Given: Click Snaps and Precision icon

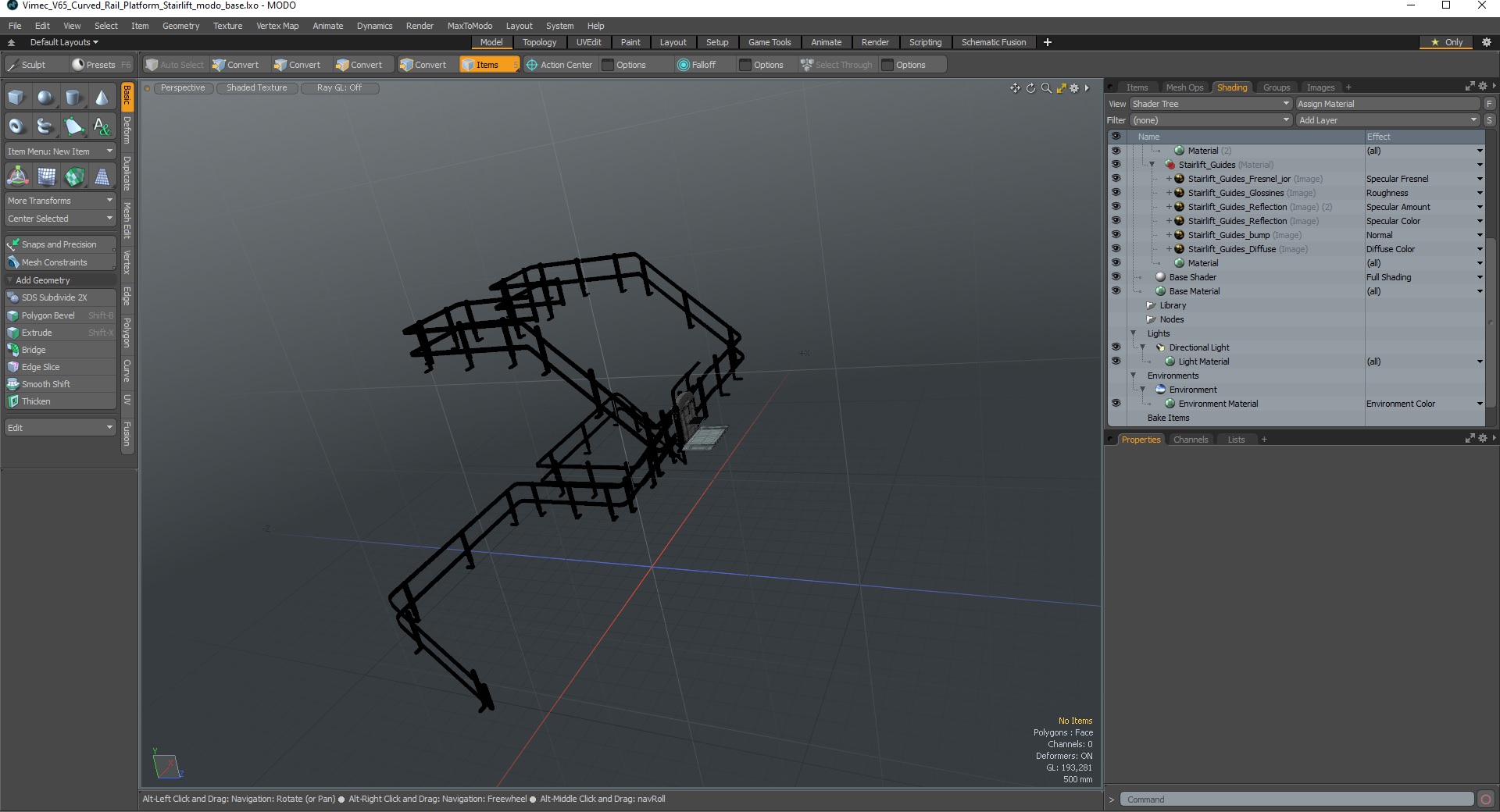Looking at the screenshot, I should point(13,244).
